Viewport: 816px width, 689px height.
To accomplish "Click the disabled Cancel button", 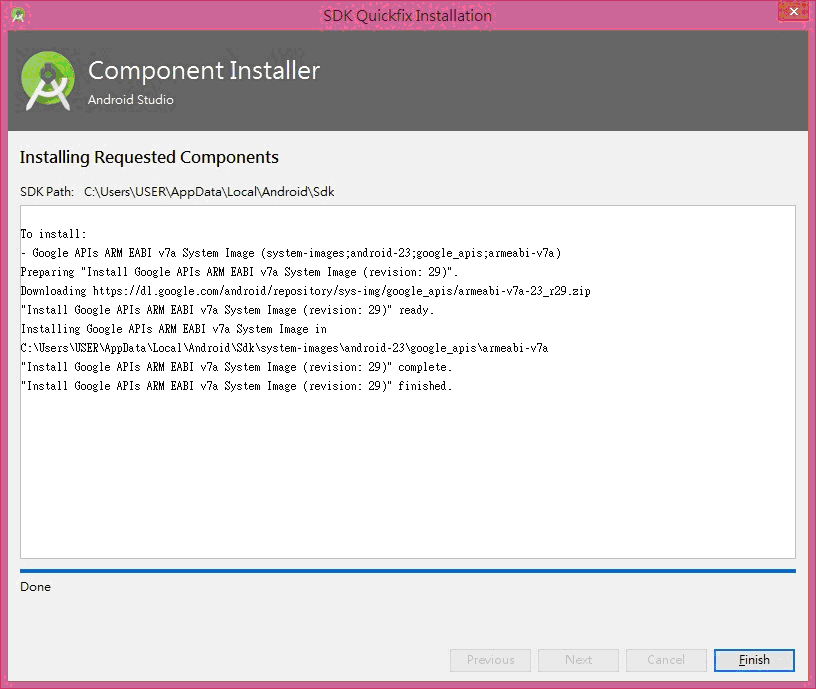I will pos(666,660).
